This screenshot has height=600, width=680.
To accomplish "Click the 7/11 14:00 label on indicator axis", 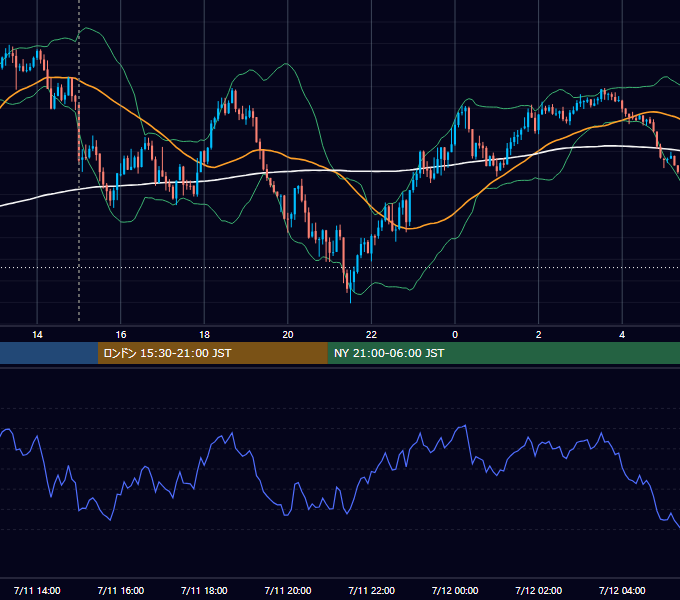I will [x=37, y=590].
